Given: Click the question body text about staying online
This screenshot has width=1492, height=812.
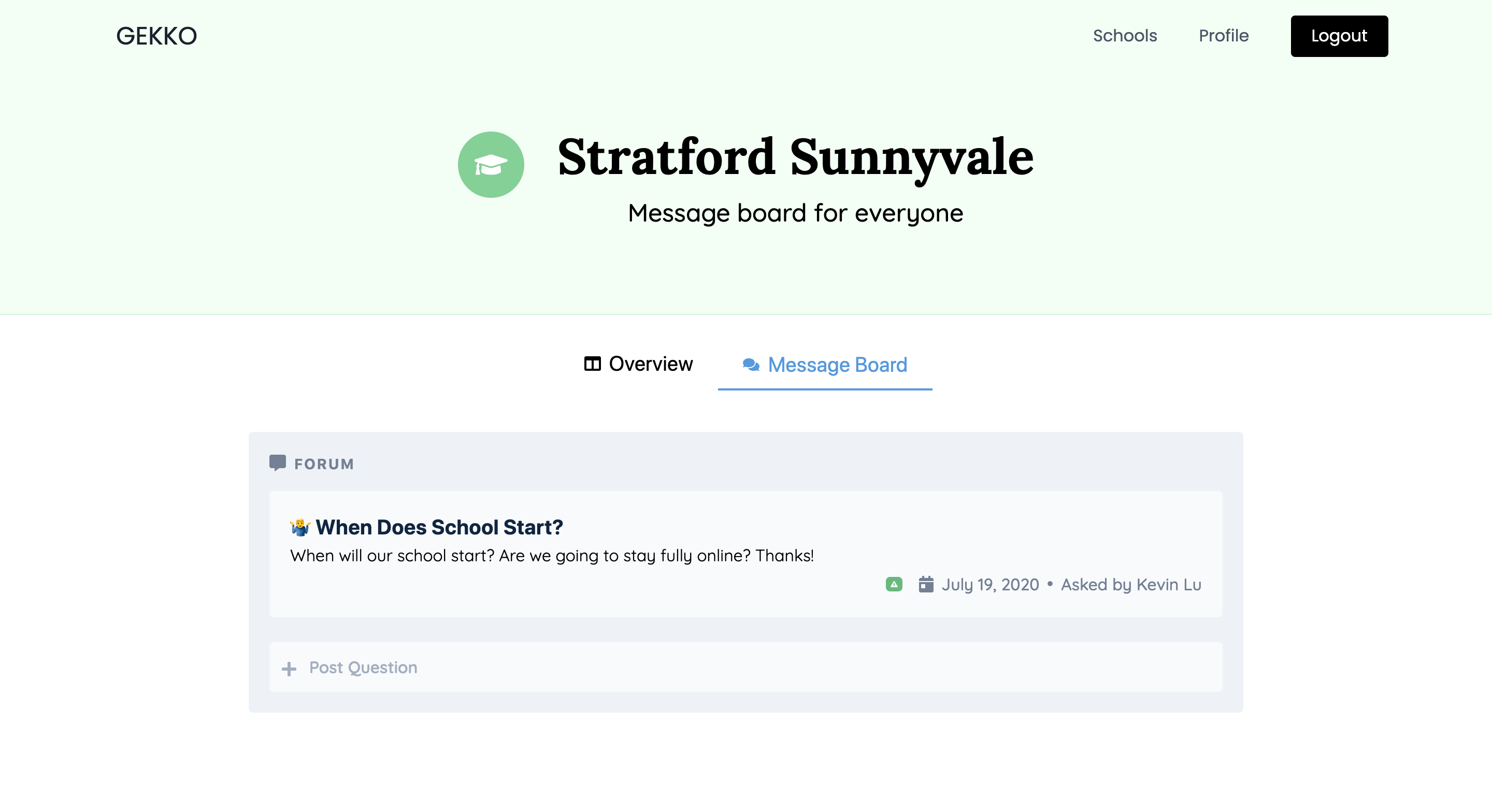Looking at the screenshot, I should (x=551, y=556).
